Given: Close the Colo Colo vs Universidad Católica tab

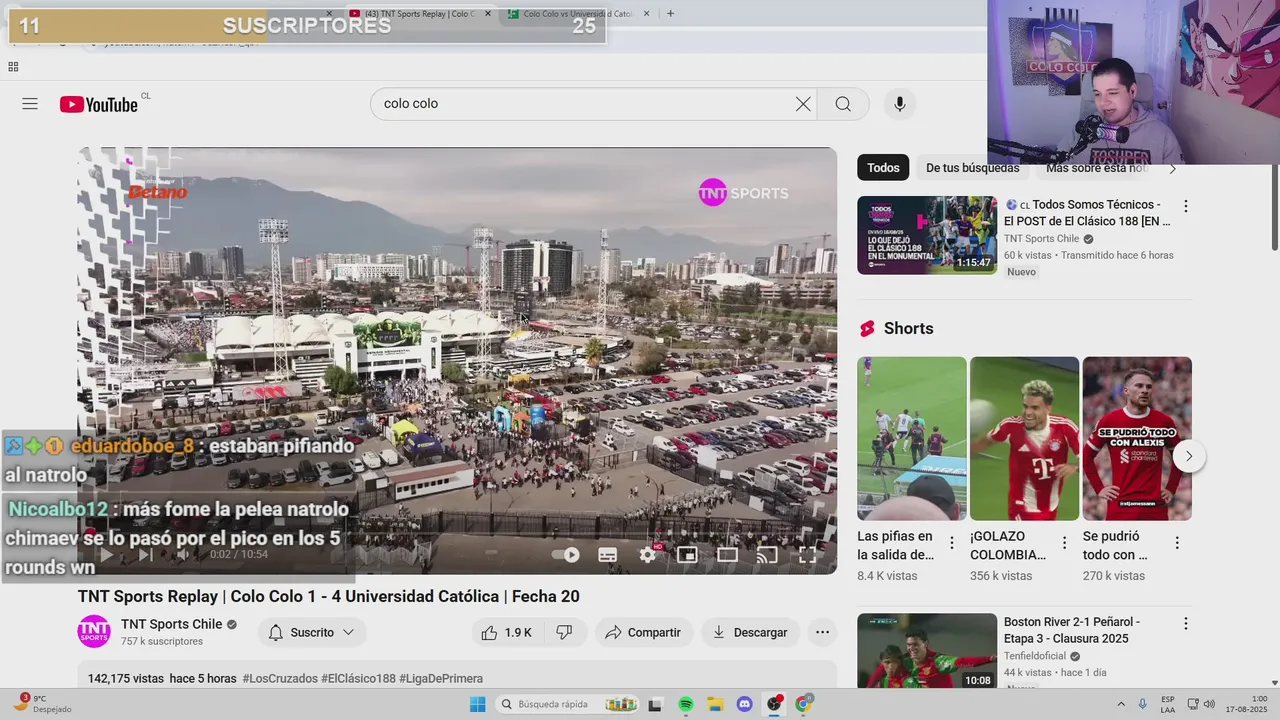Looking at the screenshot, I should point(646,13).
